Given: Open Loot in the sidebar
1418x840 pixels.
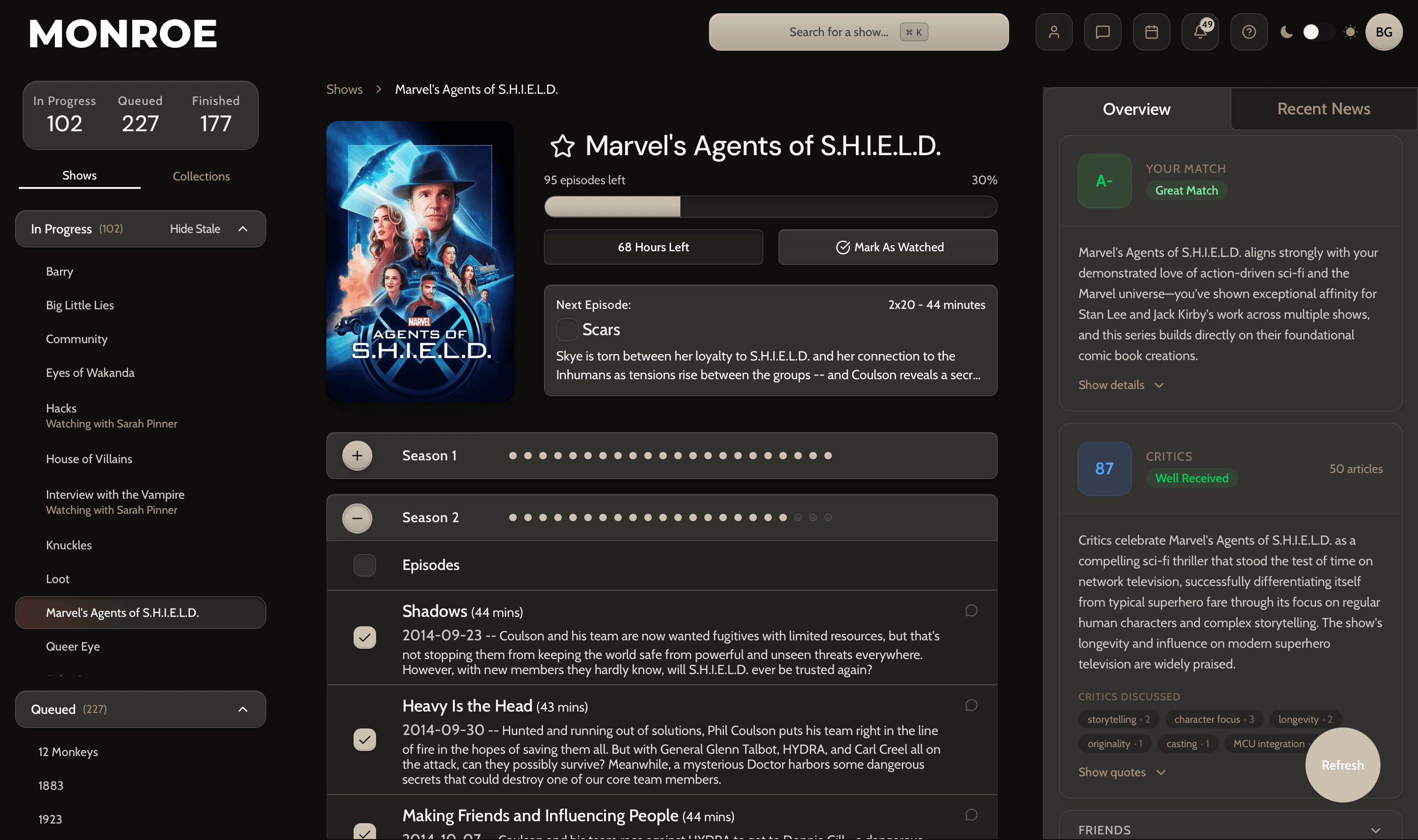Looking at the screenshot, I should click(58, 579).
